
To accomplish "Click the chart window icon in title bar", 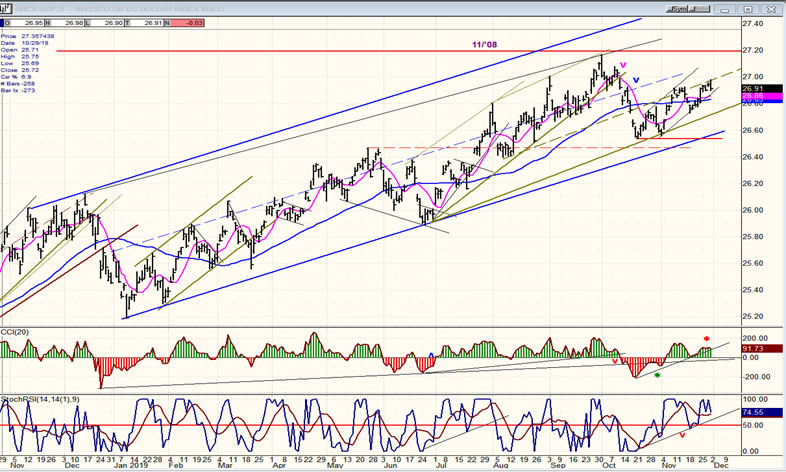I will (6, 8).
